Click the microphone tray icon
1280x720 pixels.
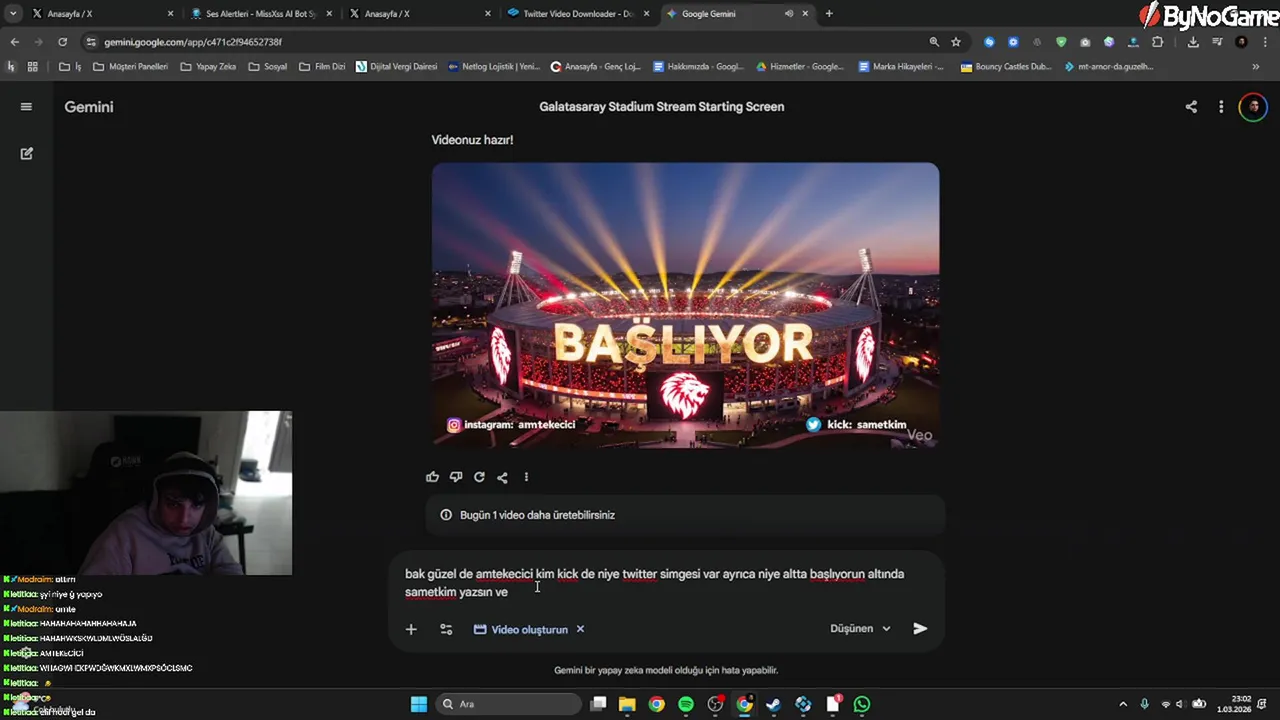pos(1145,704)
